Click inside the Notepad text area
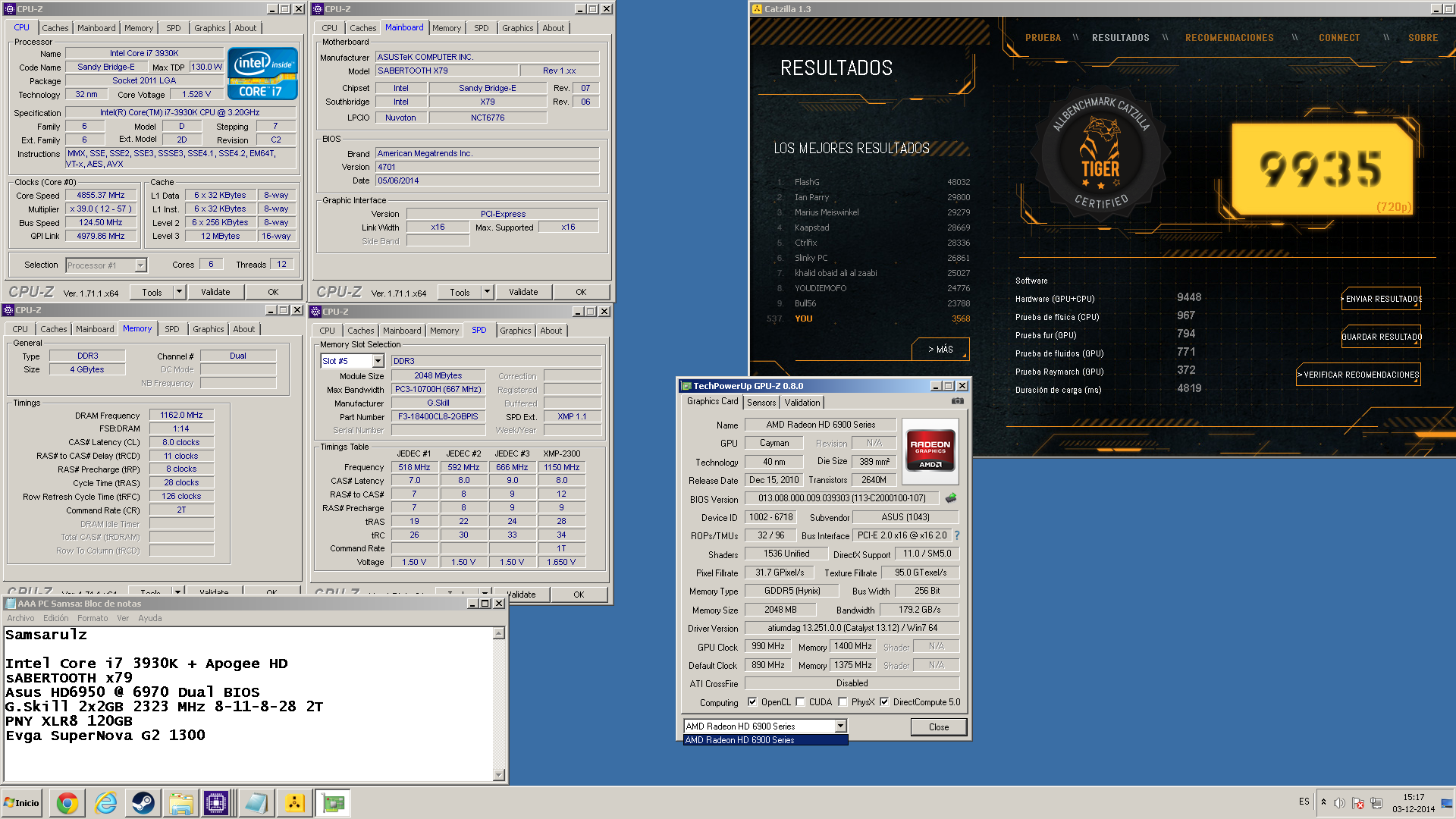This screenshot has height=819, width=1456. (248, 704)
